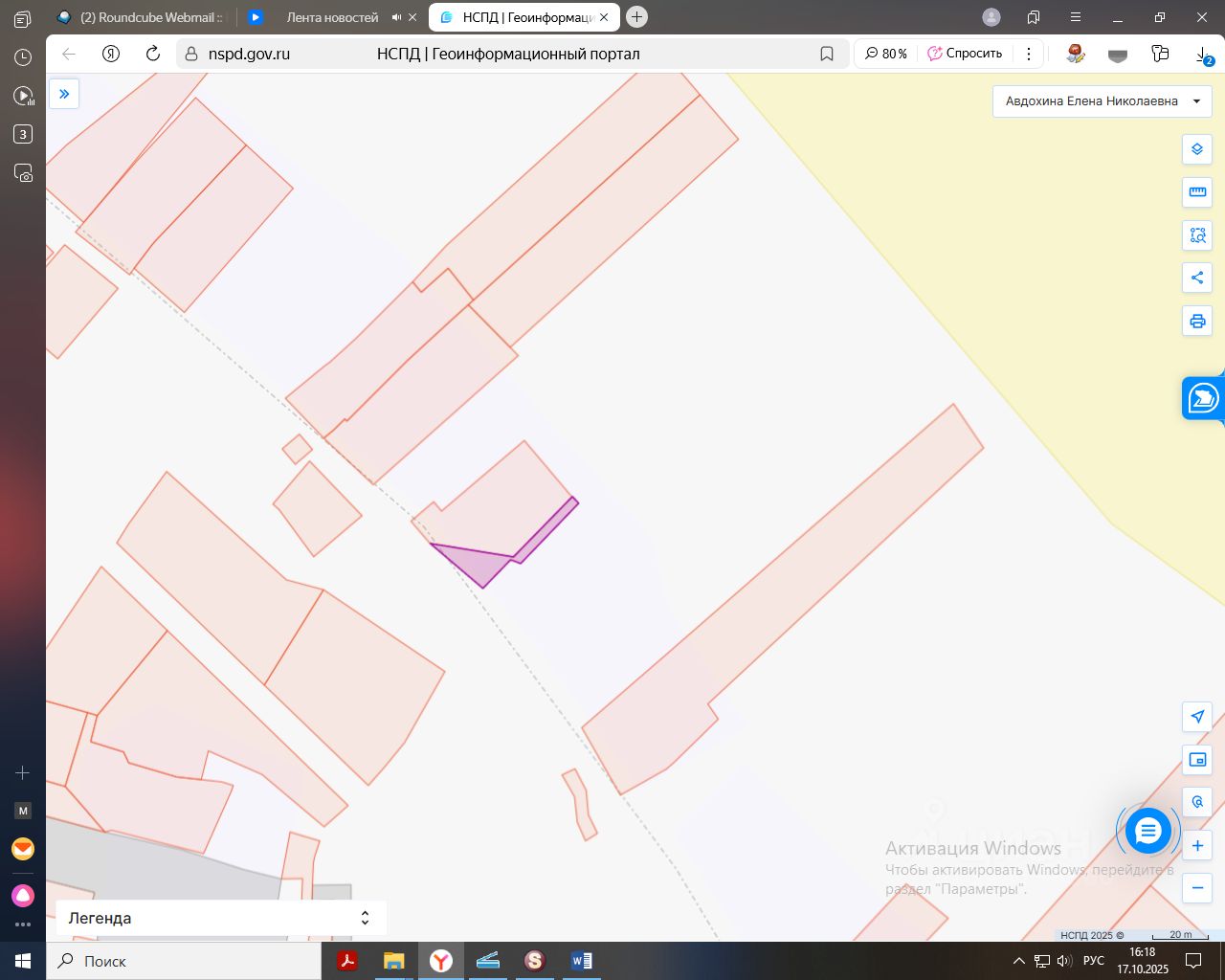The height and width of the screenshot is (980, 1225).
Task: Open the blue chat support bubble
Action: [1147, 831]
